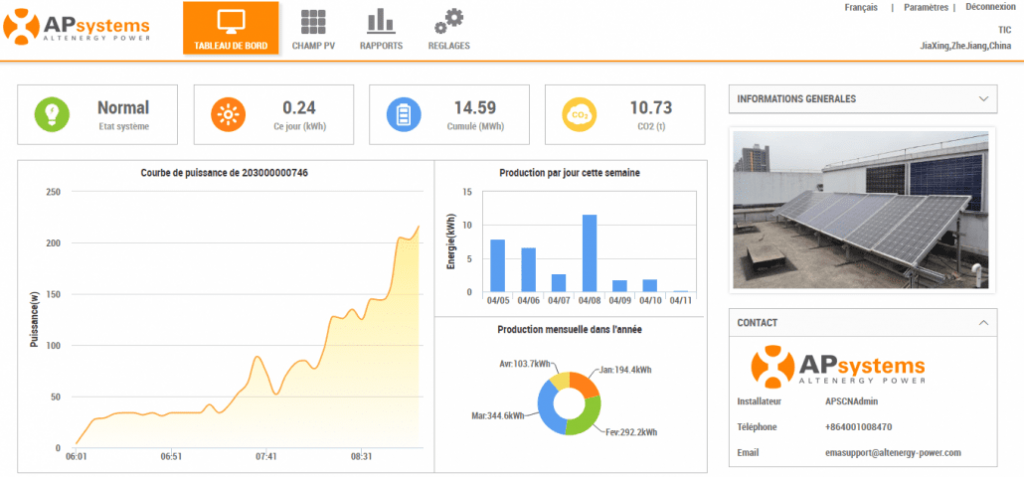Click the blue battery cumulative energy icon

pos(403,115)
